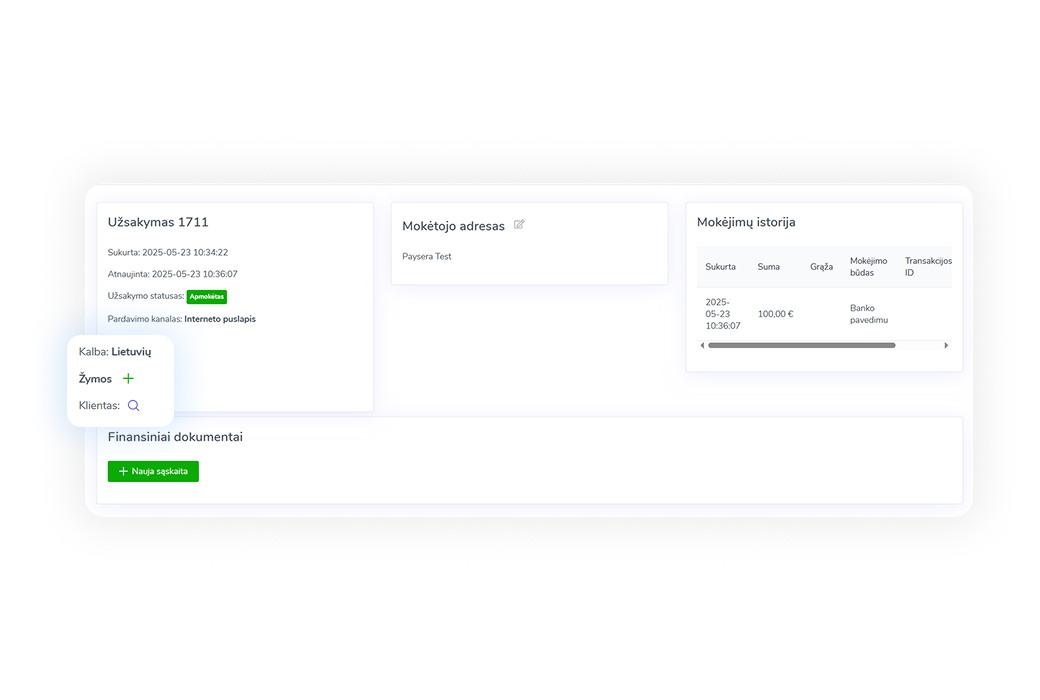The image size is (1040, 700).
Task: Click the Paysera Test payer address text
Action: coord(427,257)
